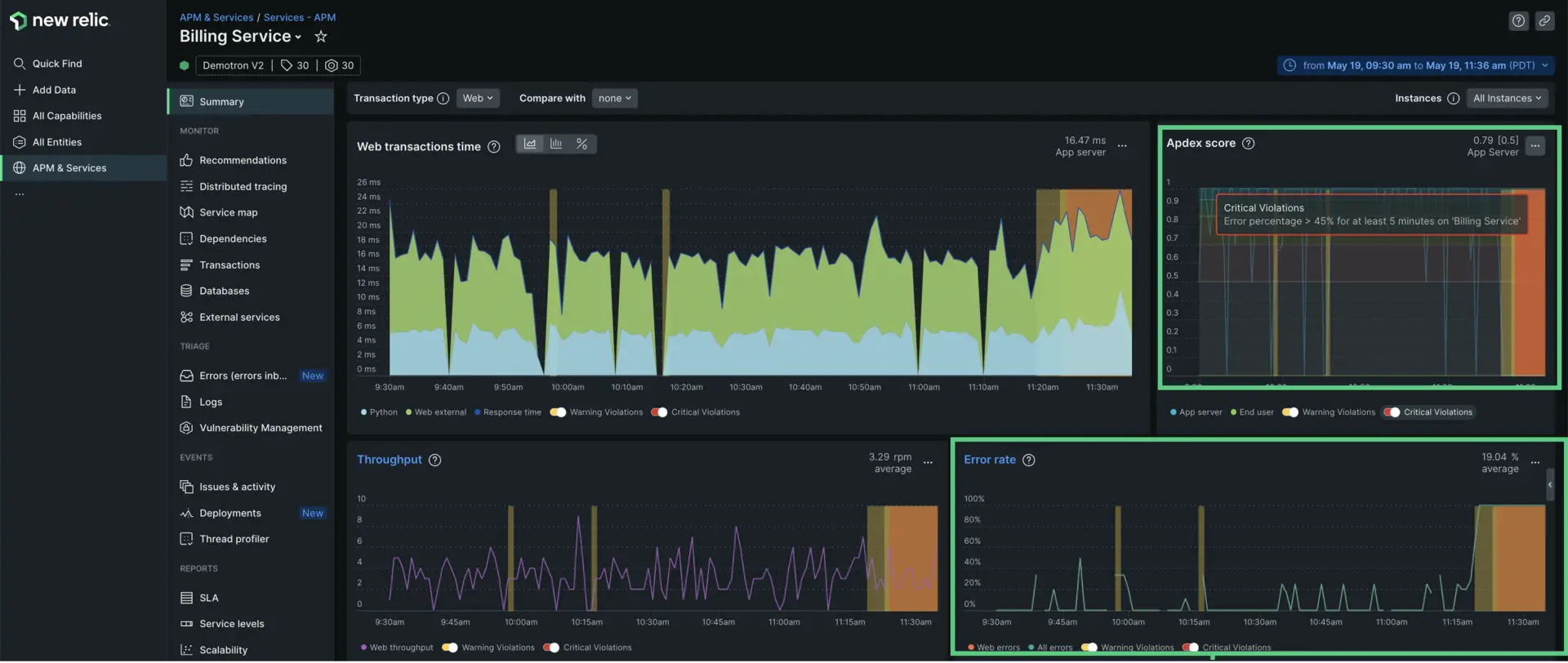Click the Throughput chart title link
The width and height of the screenshot is (1568, 663).
(390, 460)
